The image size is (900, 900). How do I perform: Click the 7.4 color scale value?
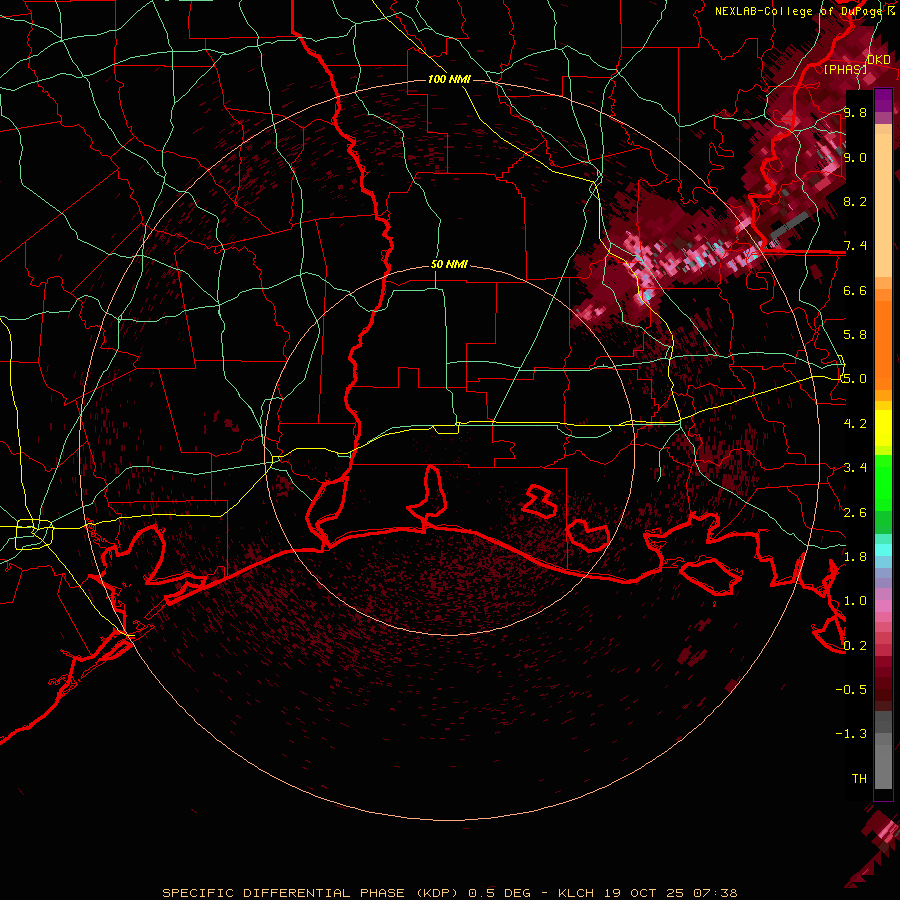pyautogui.click(x=855, y=246)
